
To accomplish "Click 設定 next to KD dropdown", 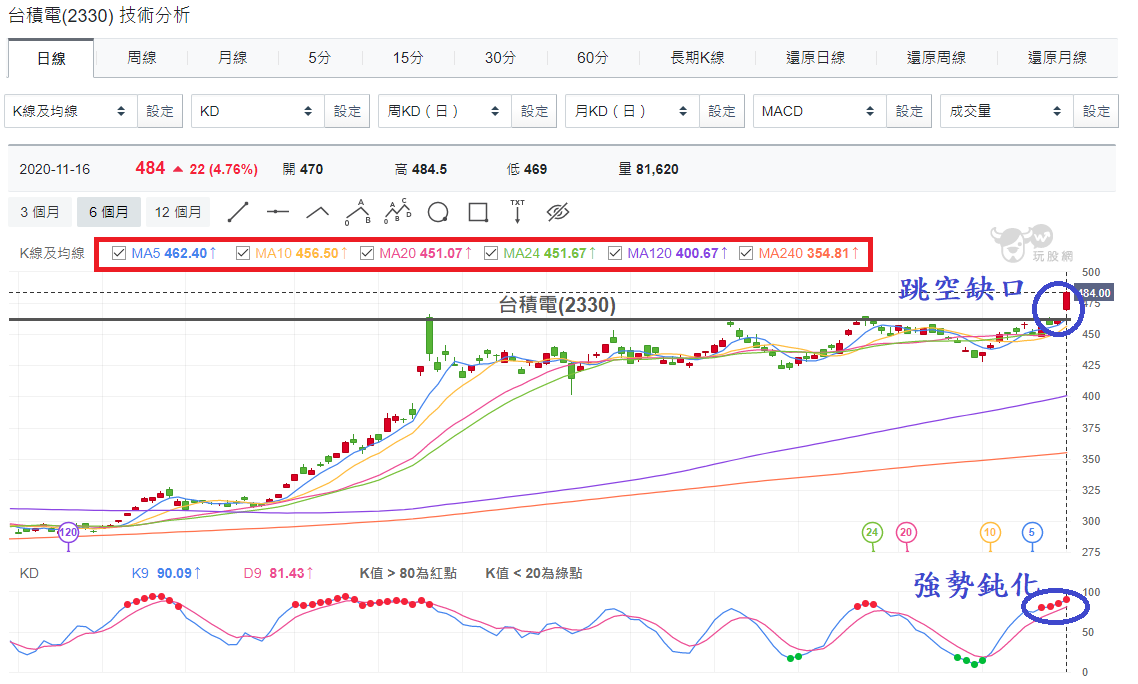I will coord(347,111).
